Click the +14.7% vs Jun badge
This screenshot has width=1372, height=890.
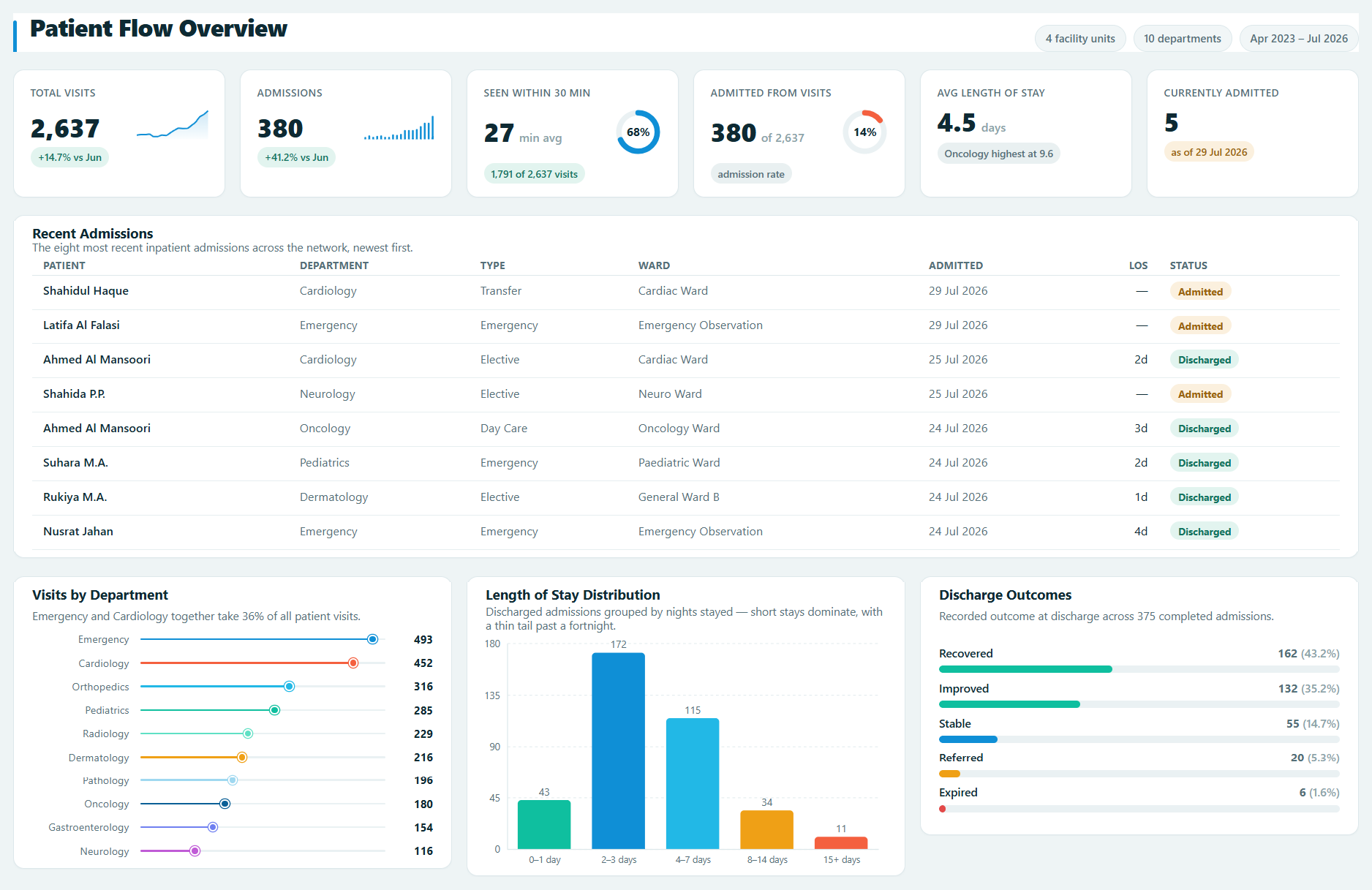pyautogui.click(x=69, y=157)
